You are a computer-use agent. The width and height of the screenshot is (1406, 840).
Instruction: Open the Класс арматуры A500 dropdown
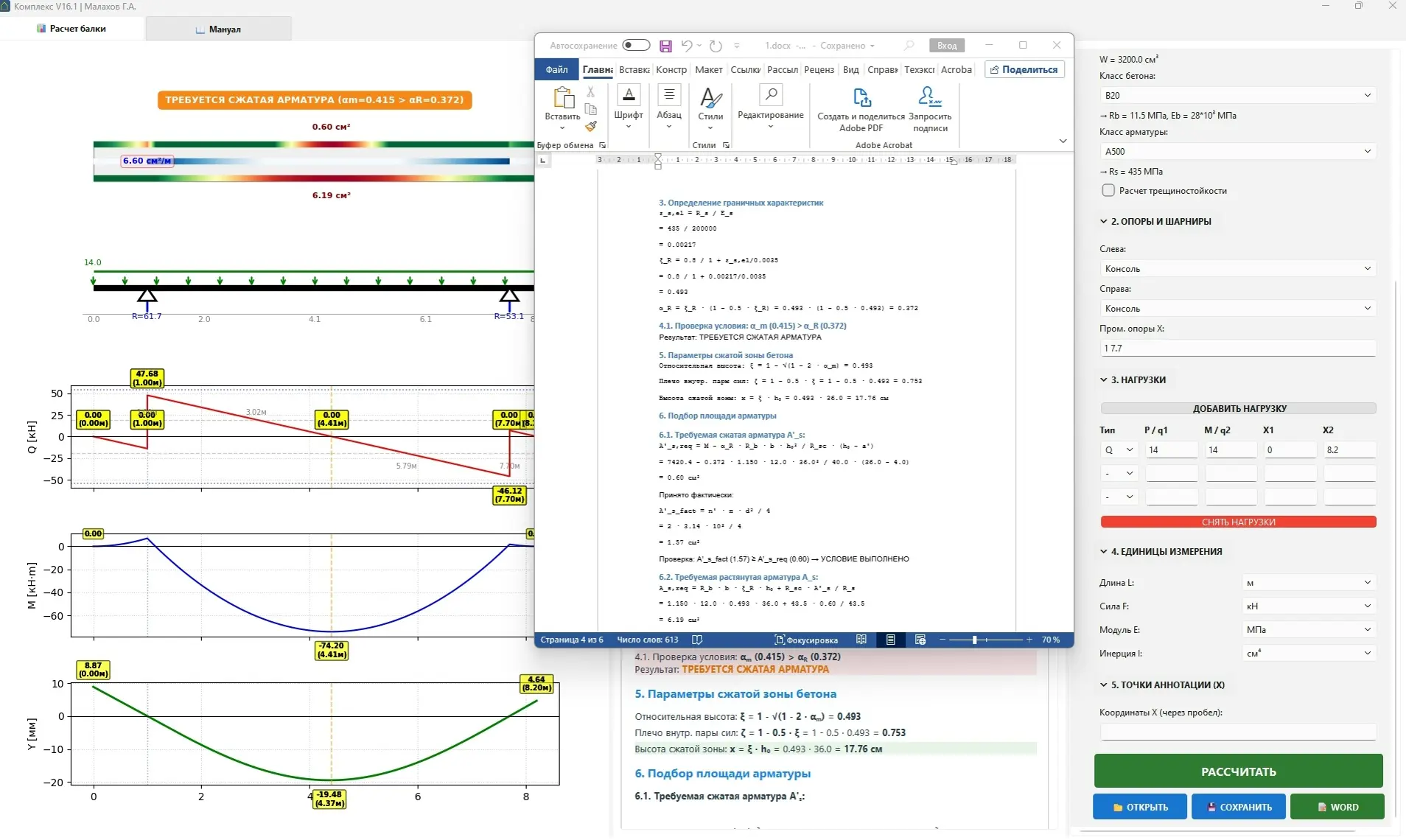coord(1237,152)
